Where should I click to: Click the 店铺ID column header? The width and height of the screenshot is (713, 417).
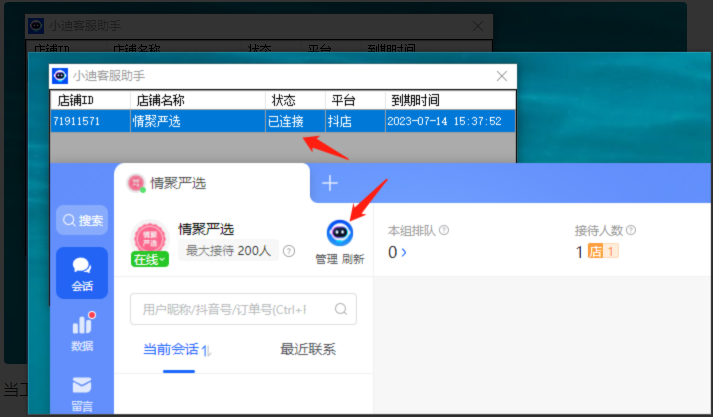[90, 100]
